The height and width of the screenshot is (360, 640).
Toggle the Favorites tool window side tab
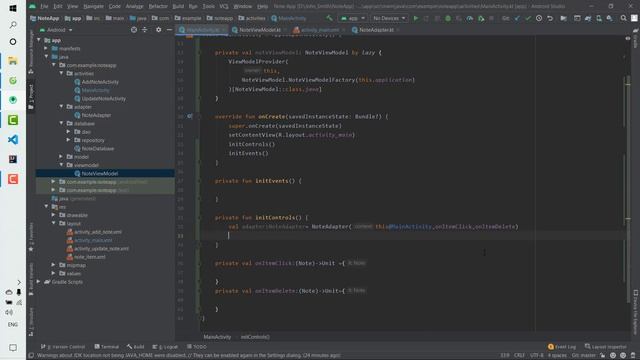pos(31,238)
